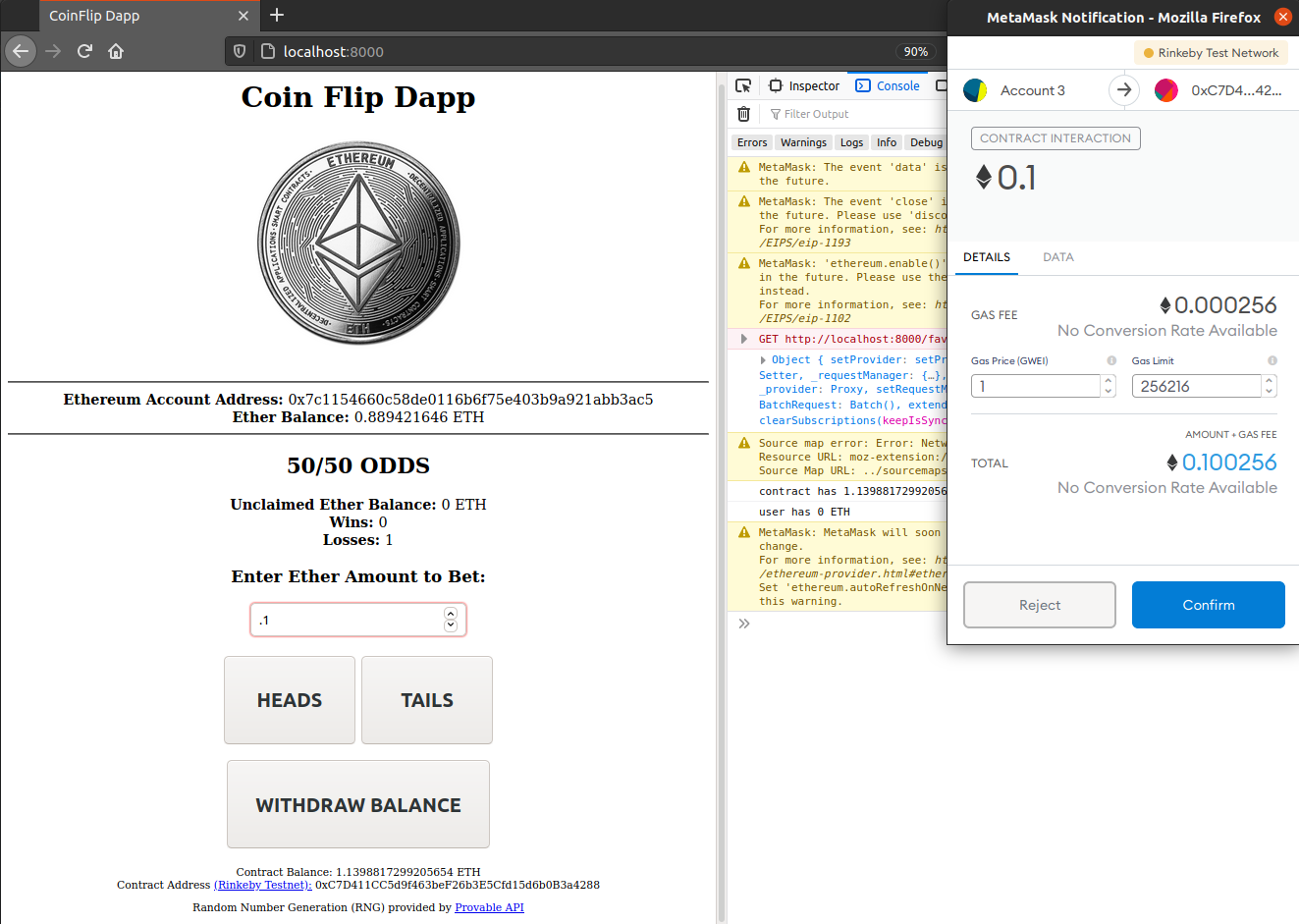Click the Rinkeby Test Network indicator
This screenshot has width=1299, height=924.
pyautogui.click(x=1211, y=53)
